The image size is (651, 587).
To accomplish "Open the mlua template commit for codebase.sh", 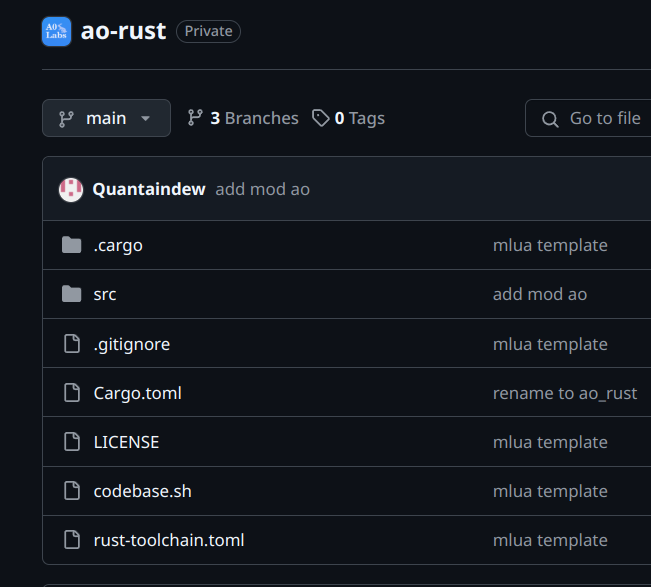I will [x=550, y=491].
